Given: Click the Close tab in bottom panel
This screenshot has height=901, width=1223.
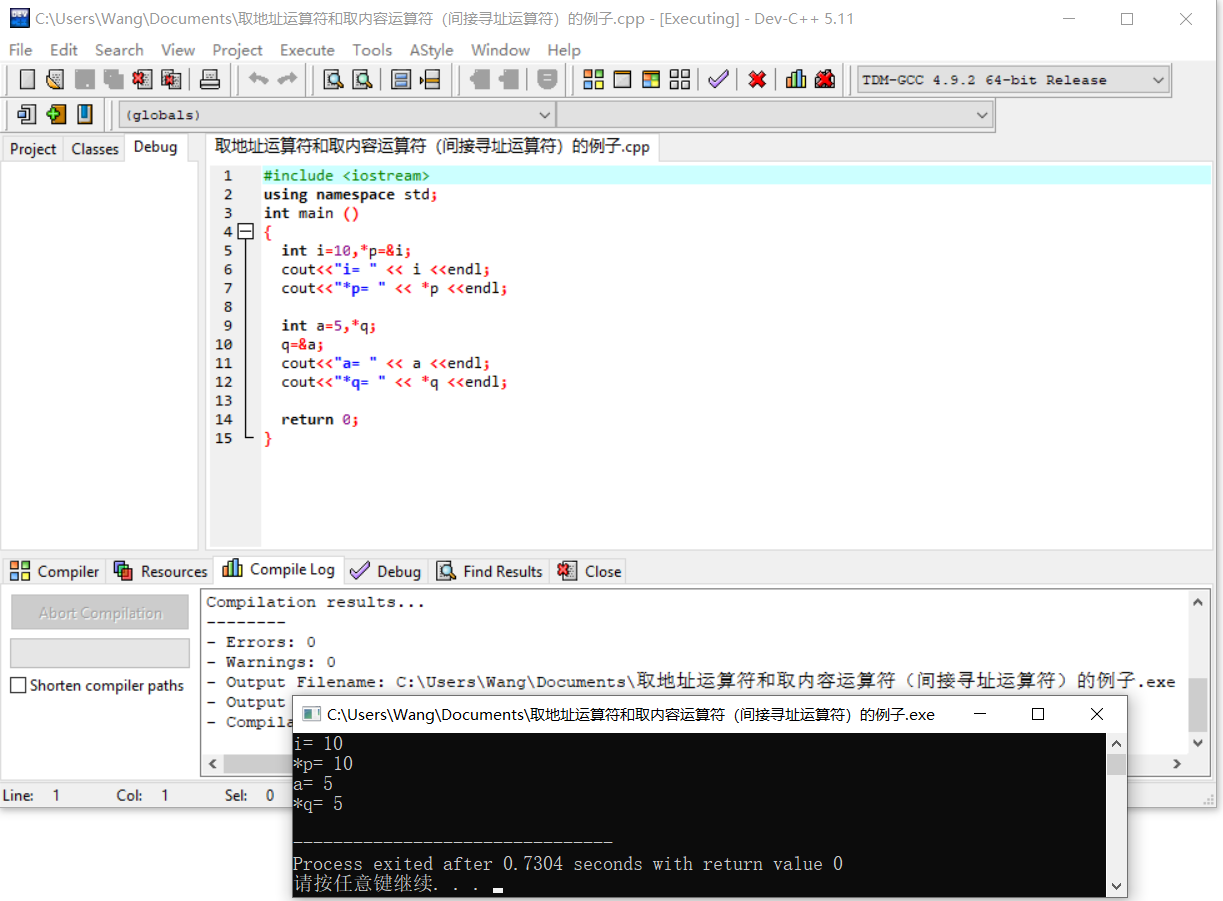Looking at the screenshot, I should [589, 571].
